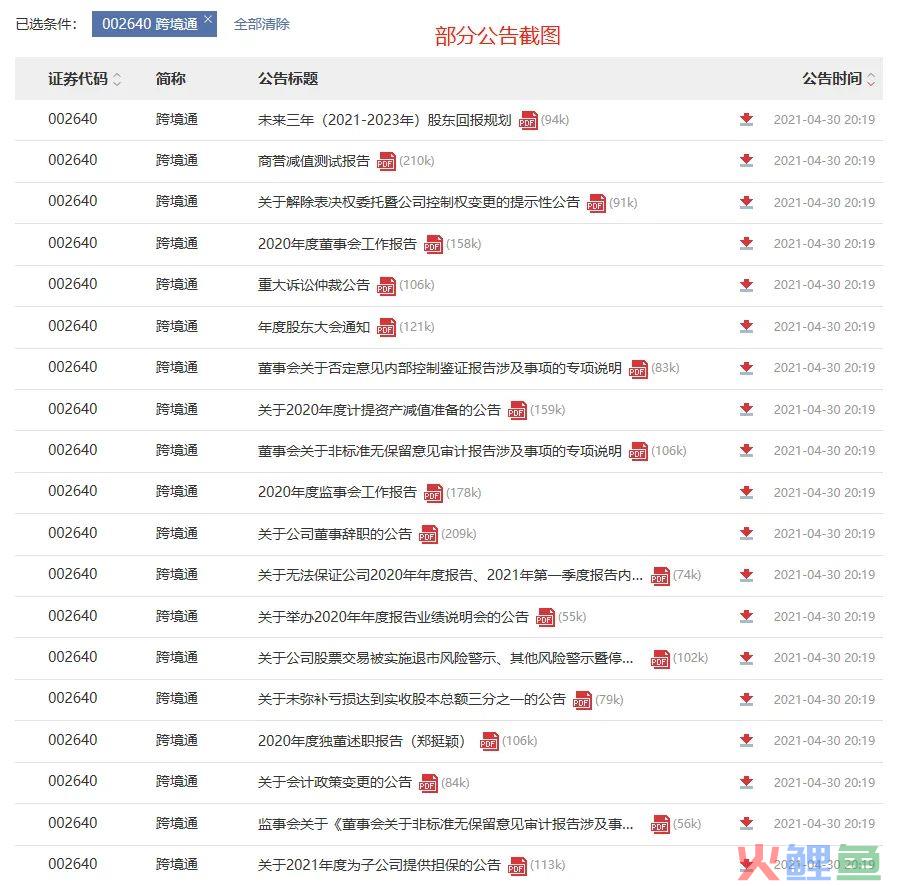Screen dimensions: 905x886
Task: Download the 重大诉讼仲裁公告 file
Action: pos(746,285)
